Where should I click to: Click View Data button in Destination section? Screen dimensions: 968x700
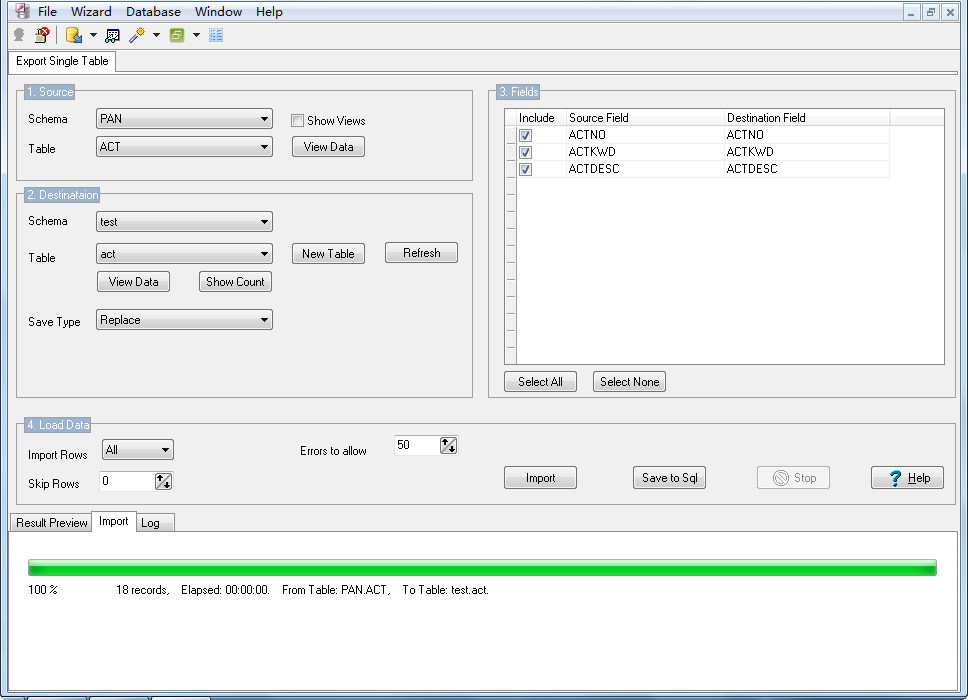133,282
